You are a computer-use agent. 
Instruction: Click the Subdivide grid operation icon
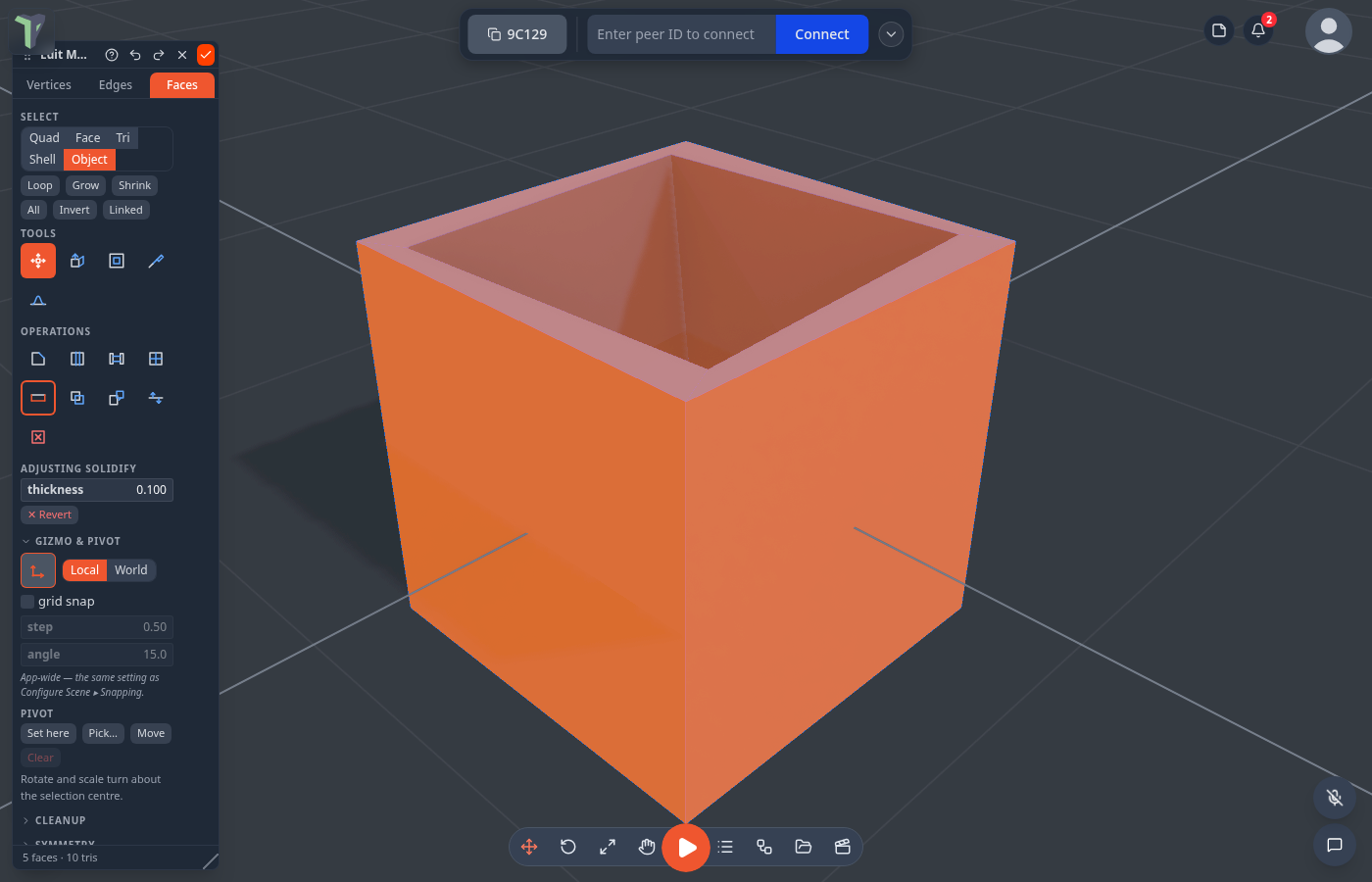156,359
